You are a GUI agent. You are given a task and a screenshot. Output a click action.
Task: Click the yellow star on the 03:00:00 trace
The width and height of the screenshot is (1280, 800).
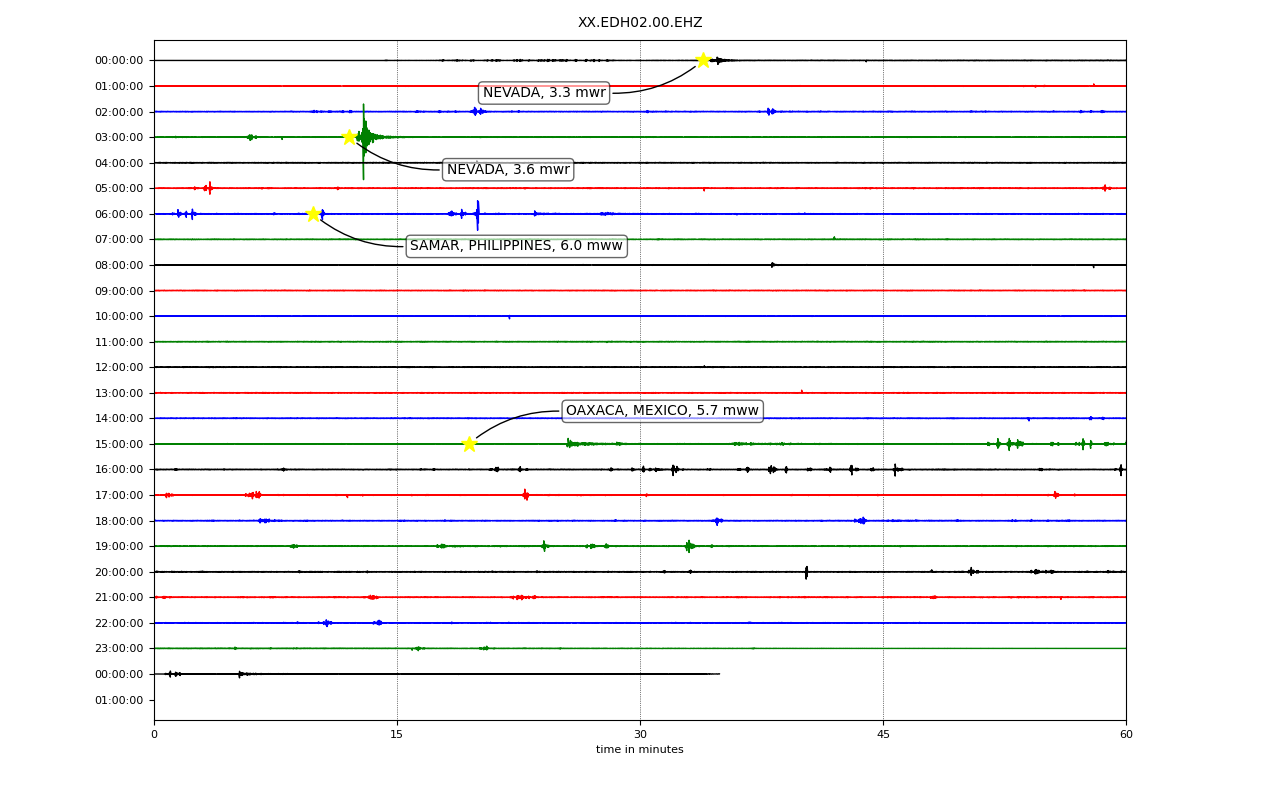349,137
